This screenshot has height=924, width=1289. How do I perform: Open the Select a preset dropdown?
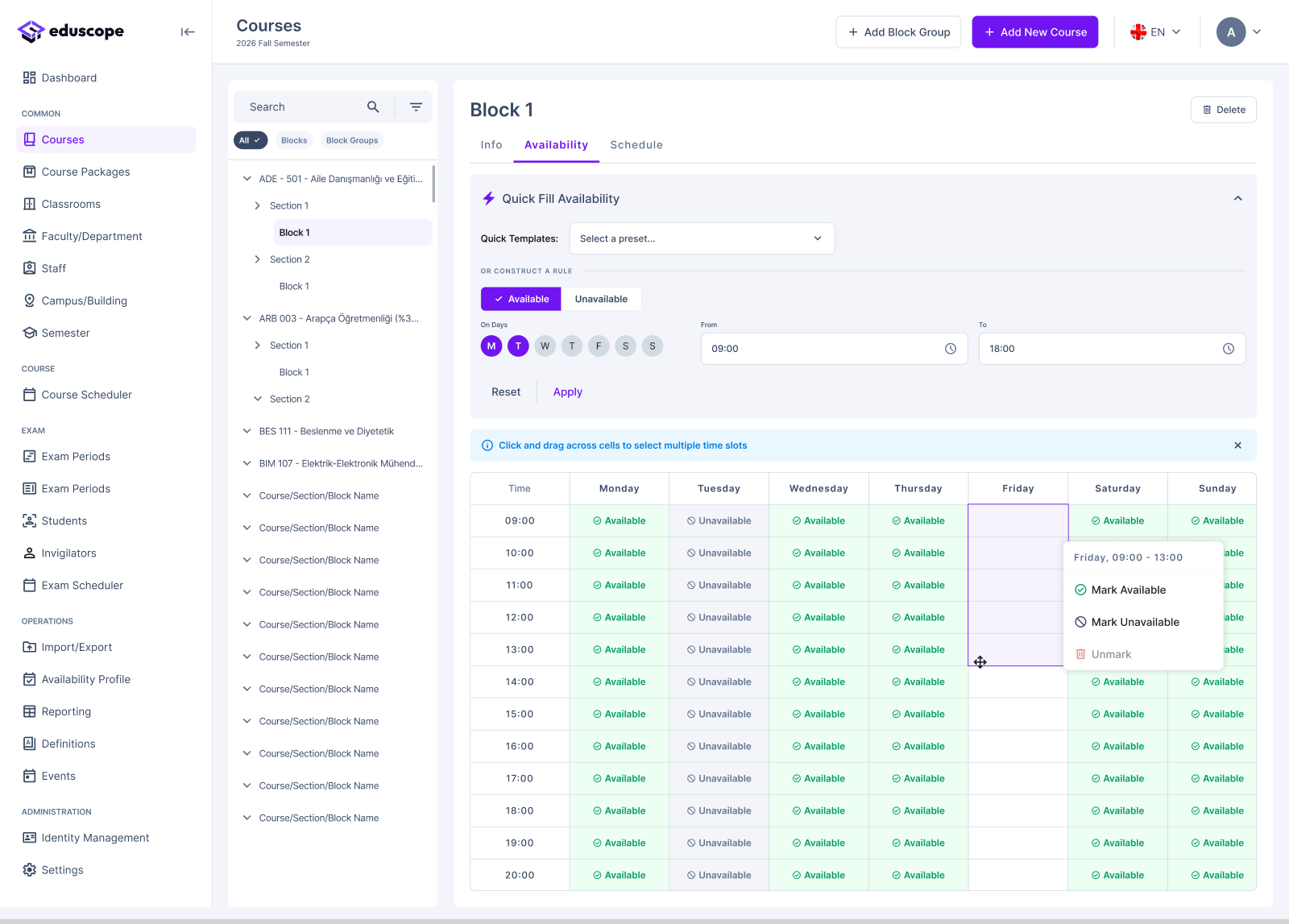coord(702,238)
